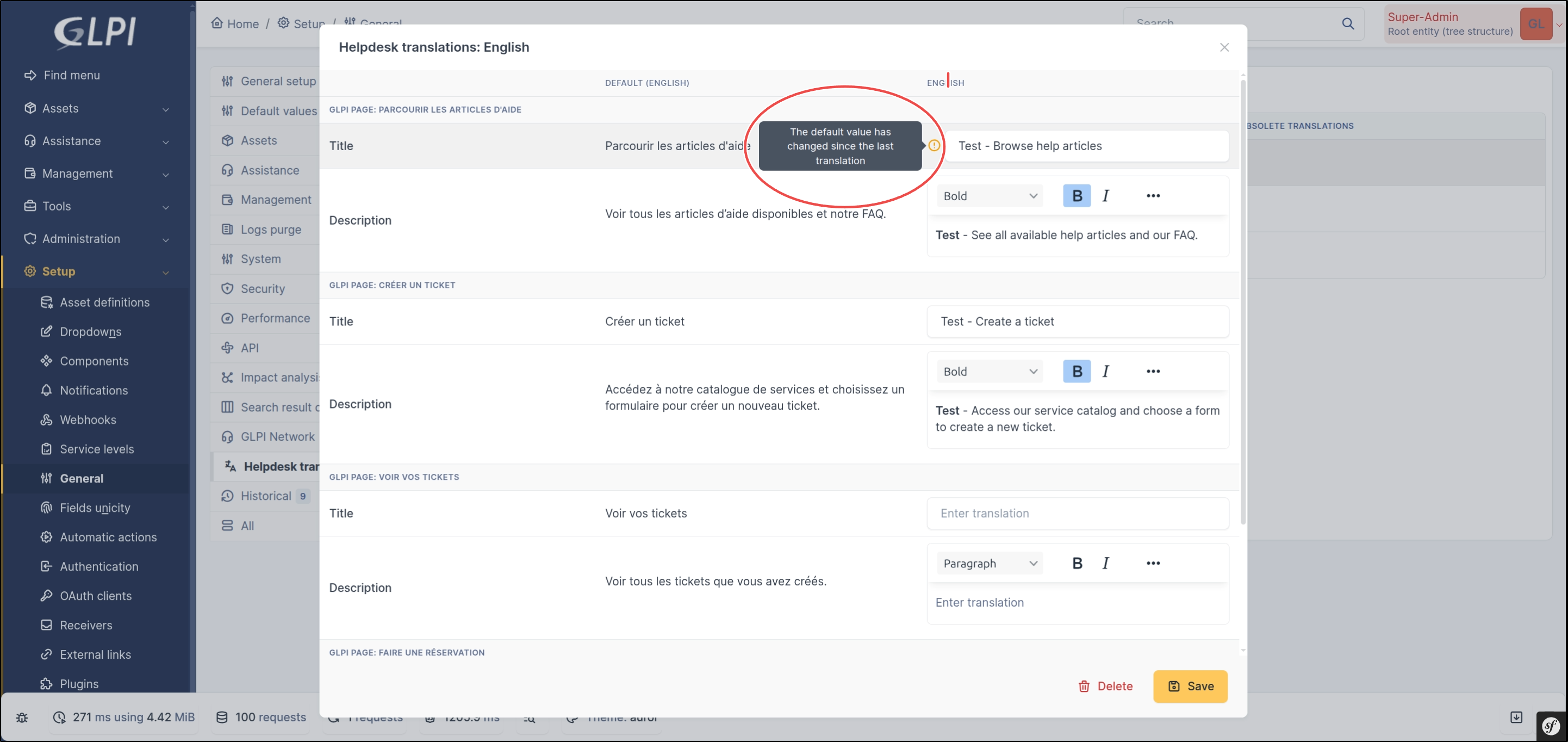The width and height of the screenshot is (1568, 742).
Task: Open Webhooks from the sidebar
Action: pos(88,420)
